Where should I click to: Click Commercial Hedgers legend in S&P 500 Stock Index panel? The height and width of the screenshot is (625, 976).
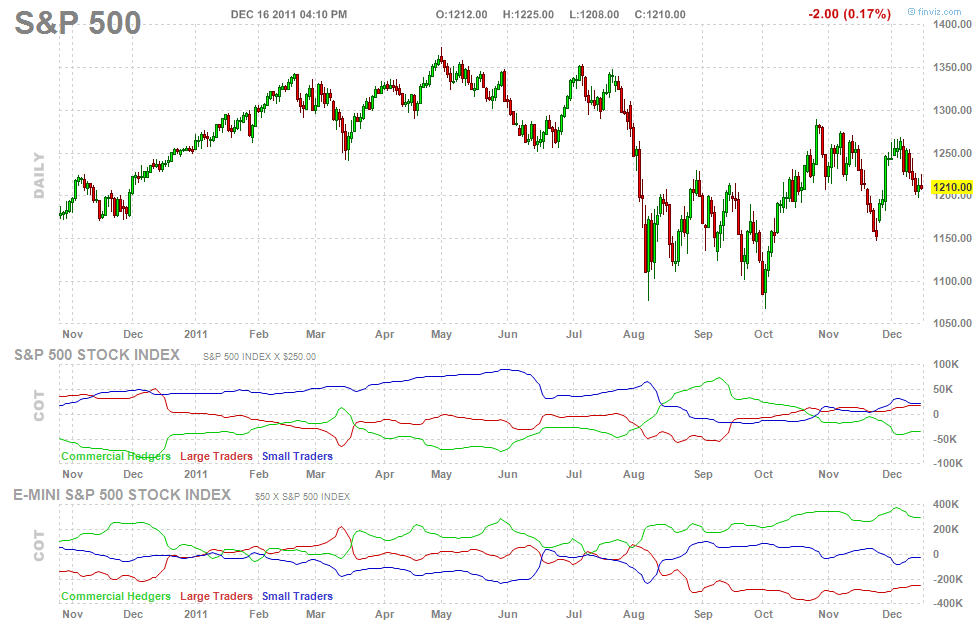click(116, 456)
